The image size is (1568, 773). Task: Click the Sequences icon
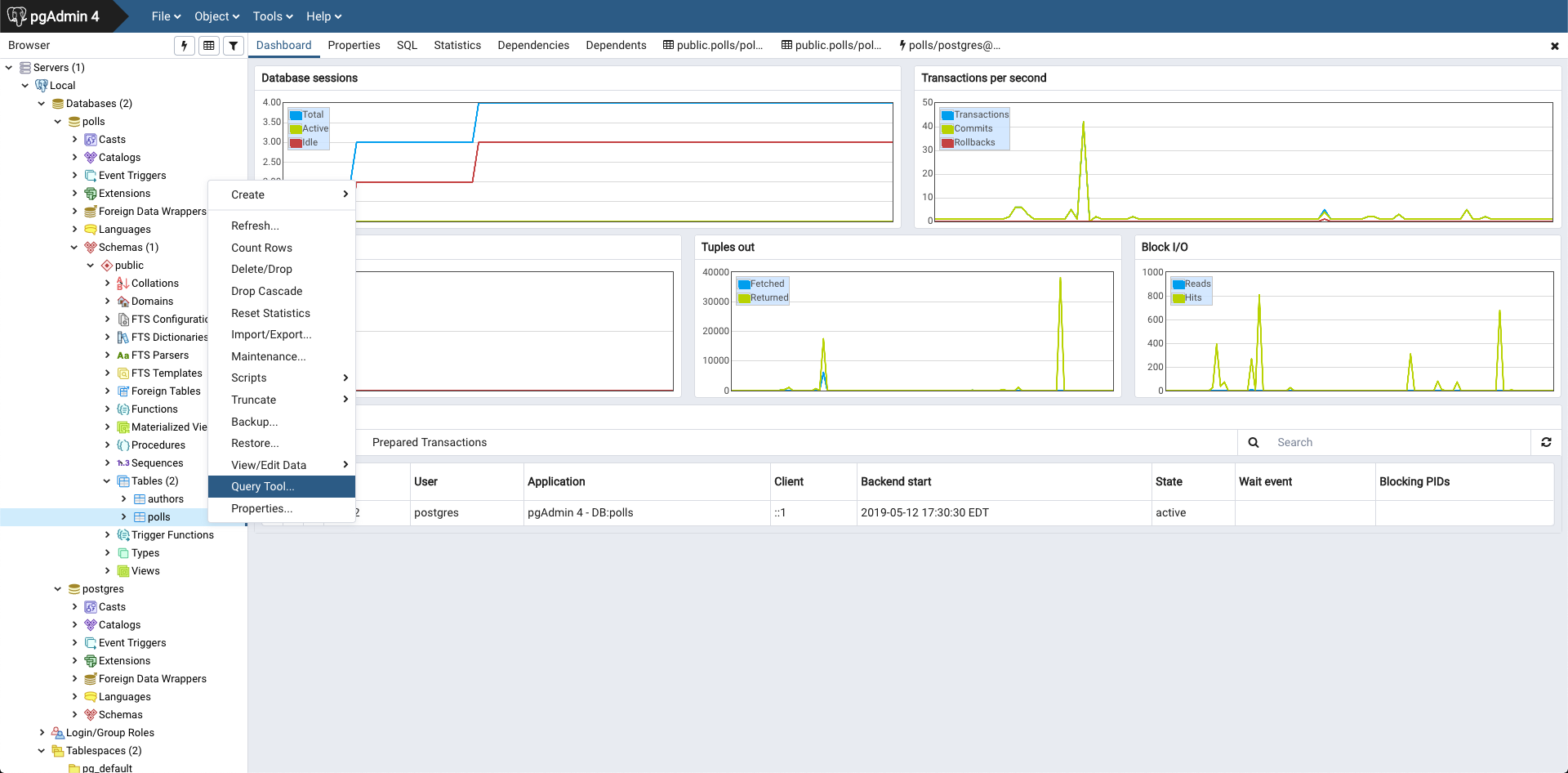pyautogui.click(x=123, y=463)
